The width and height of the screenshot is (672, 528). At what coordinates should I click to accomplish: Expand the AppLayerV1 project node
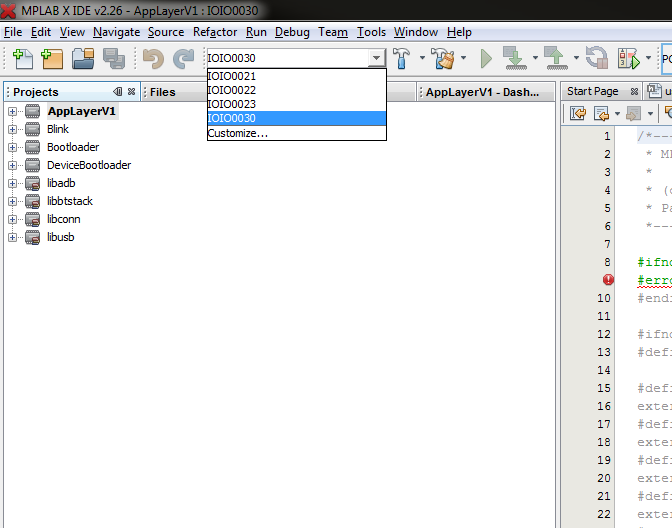coord(13,111)
